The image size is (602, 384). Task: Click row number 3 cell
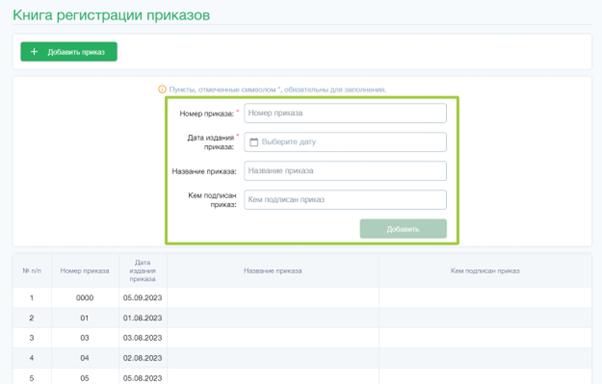coord(32,338)
